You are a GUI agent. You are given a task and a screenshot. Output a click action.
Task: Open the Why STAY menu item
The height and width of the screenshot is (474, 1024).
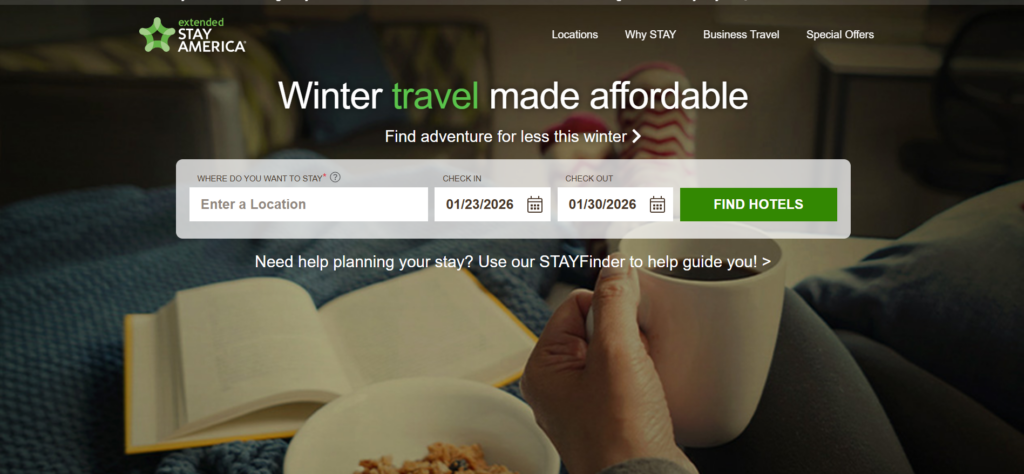[x=650, y=35]
